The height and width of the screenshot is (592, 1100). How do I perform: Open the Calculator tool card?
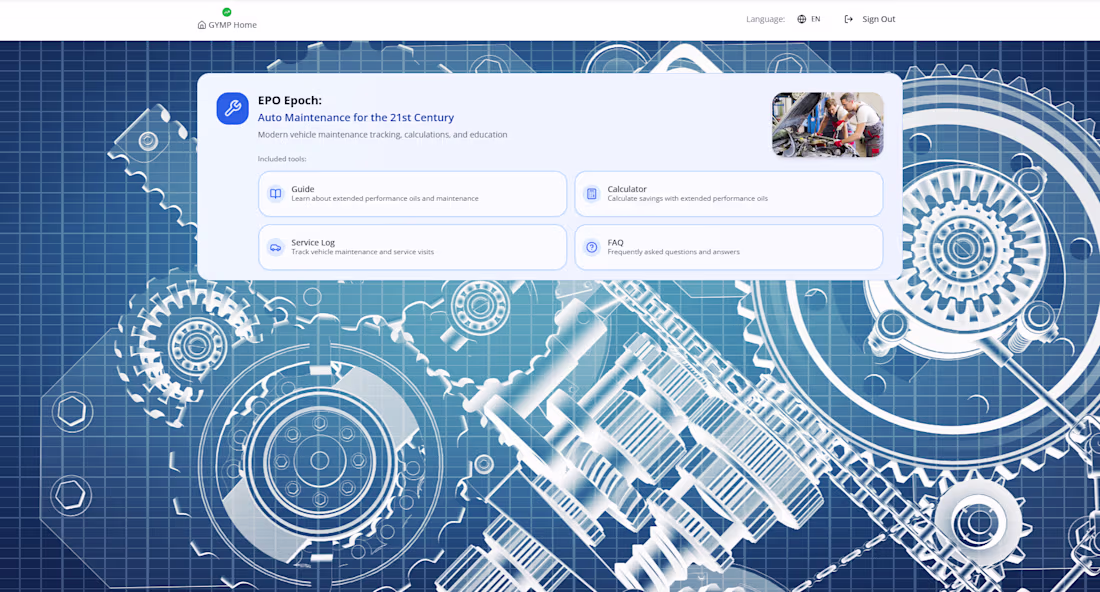tap(728, 194)
